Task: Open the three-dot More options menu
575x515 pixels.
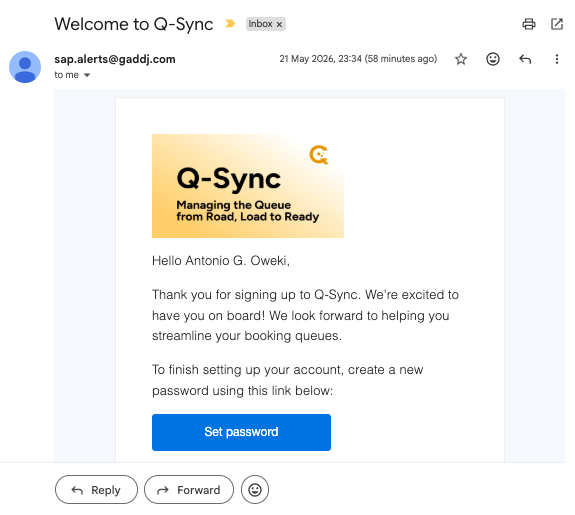Action: [x=556, y=59]
